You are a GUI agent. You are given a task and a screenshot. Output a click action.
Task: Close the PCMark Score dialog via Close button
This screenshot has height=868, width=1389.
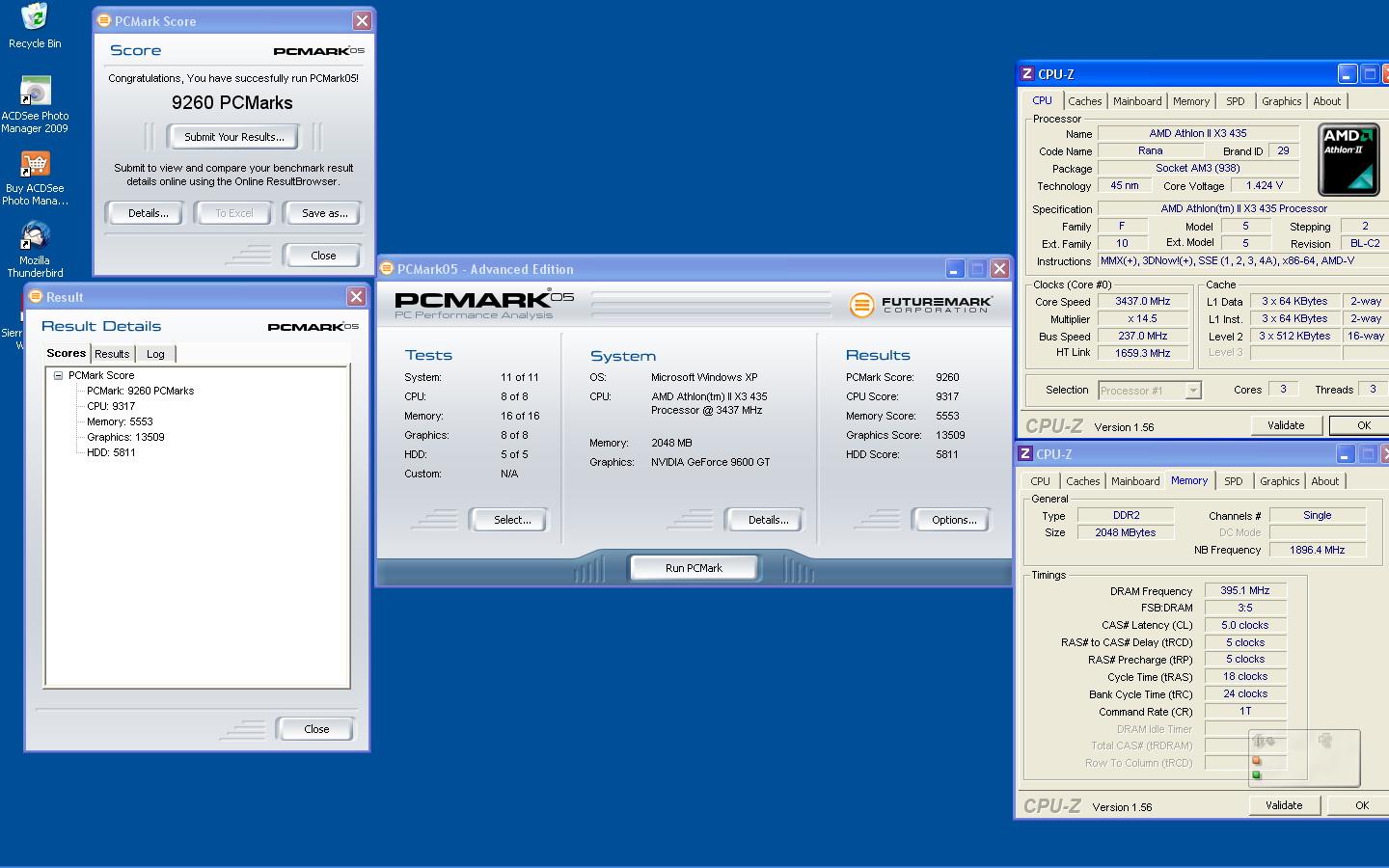[323, 256]
